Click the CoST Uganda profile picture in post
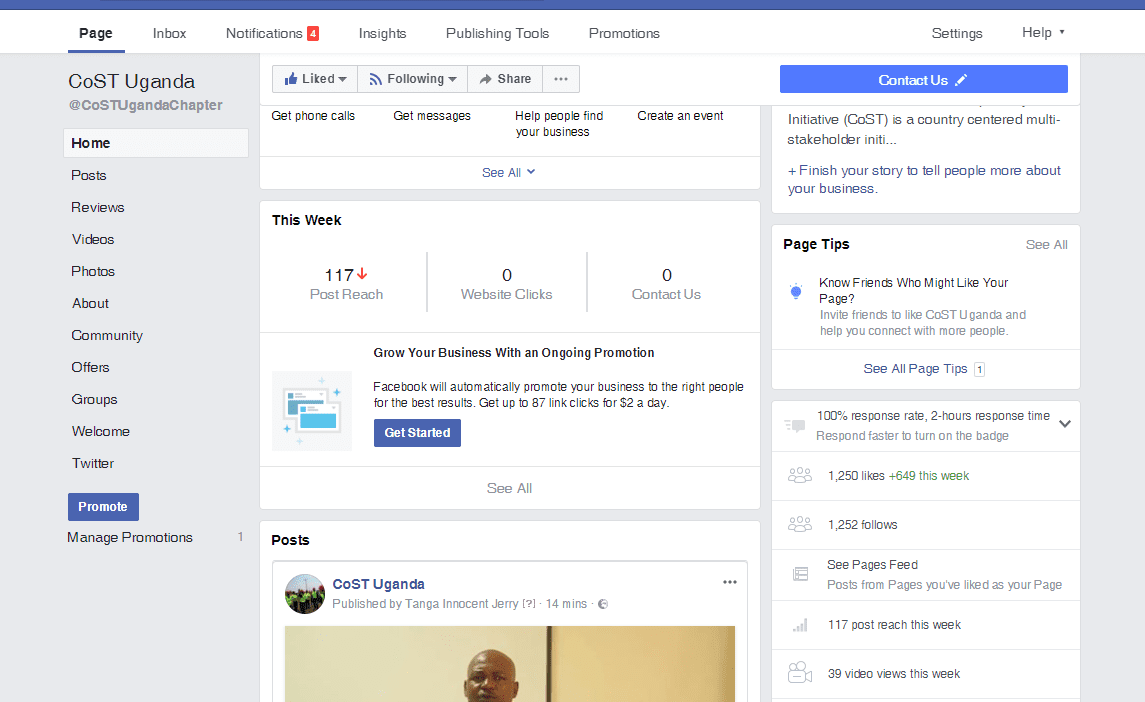Viewport: 1145px width, 702px height. [x=305, y=593]
